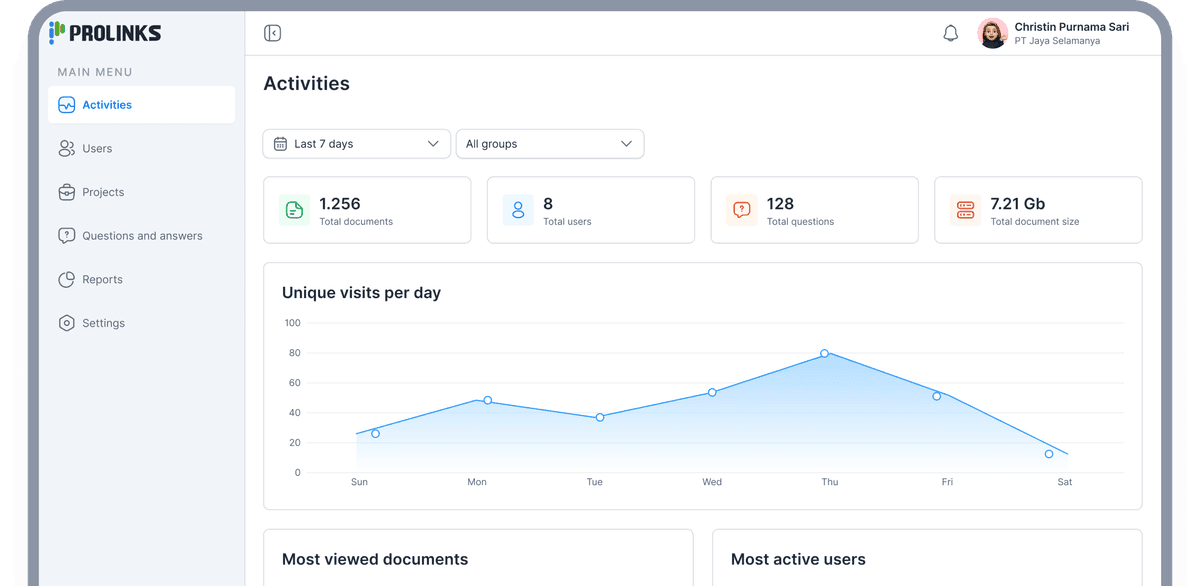The height and width of the screenshot is (586, 1200).
Task: Click the Reports pie chart icon
Action: click(67, 280)
